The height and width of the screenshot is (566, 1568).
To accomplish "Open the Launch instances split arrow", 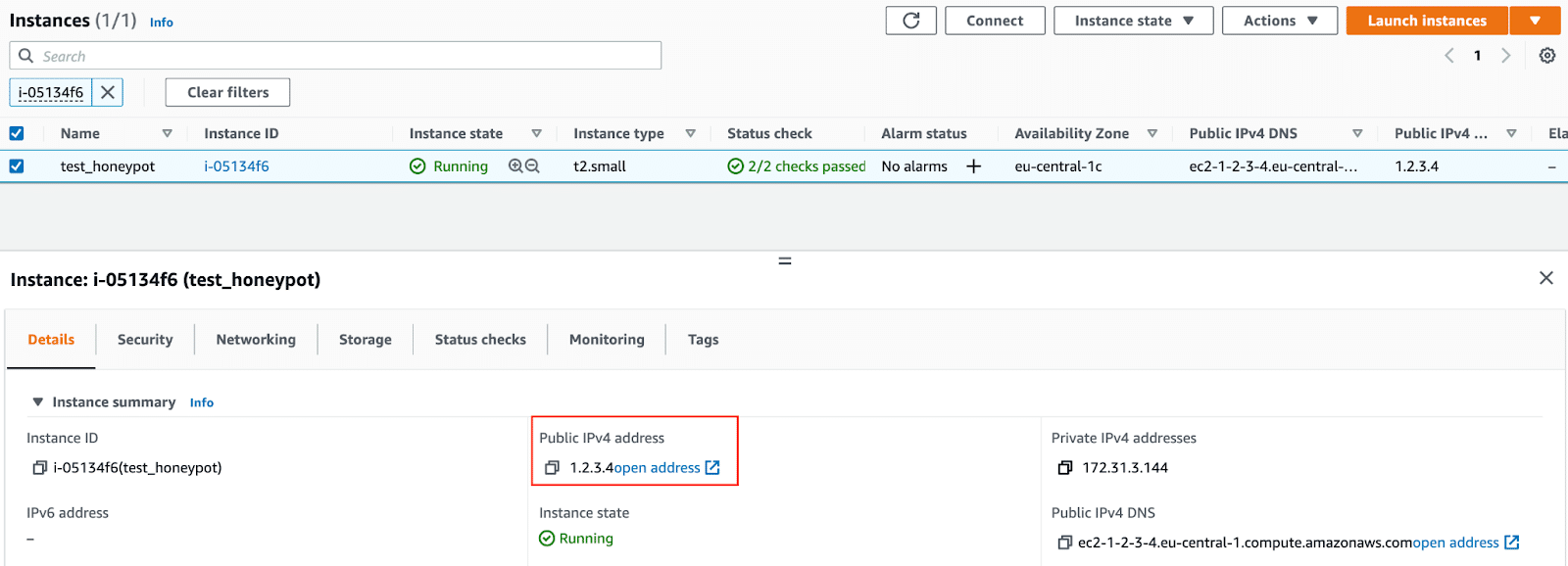I will (x=1535, y=21).
